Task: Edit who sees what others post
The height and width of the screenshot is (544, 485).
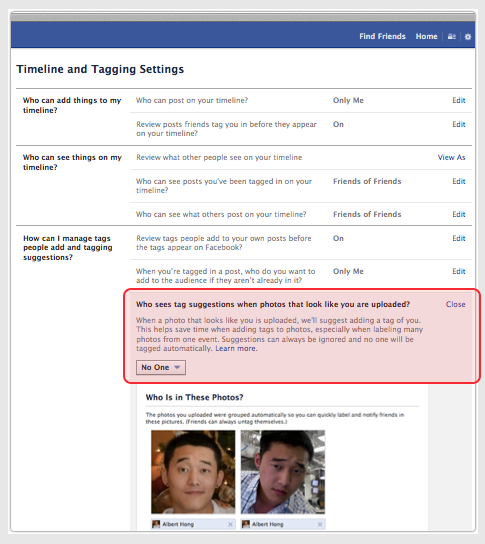Action: click(459, 214)
